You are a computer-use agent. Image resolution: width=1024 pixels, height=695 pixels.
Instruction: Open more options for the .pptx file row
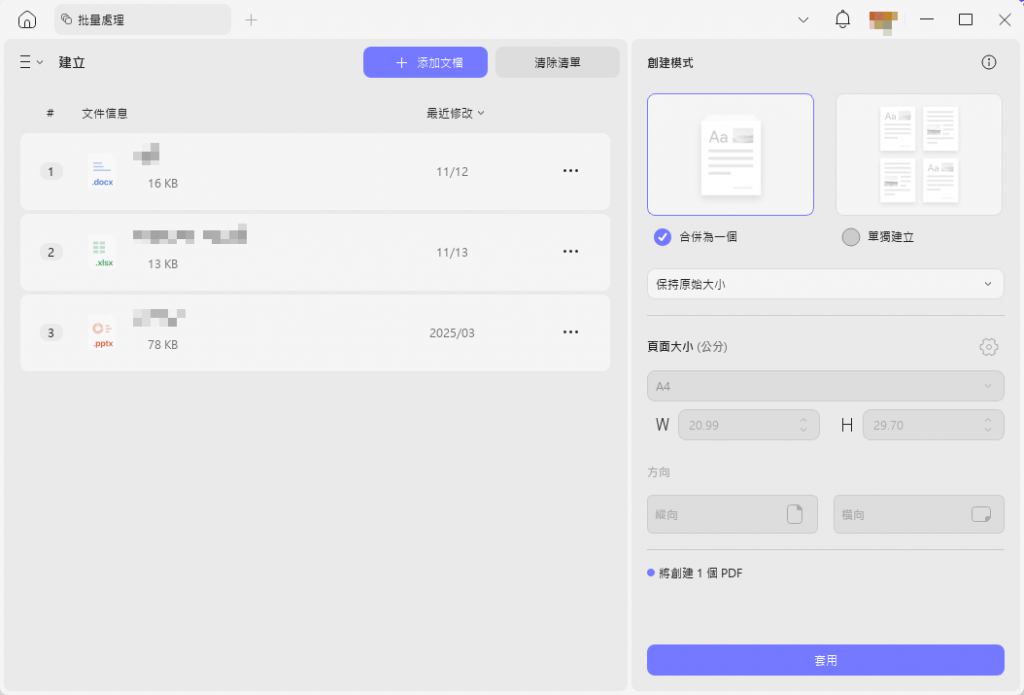(x=571, y=332)
